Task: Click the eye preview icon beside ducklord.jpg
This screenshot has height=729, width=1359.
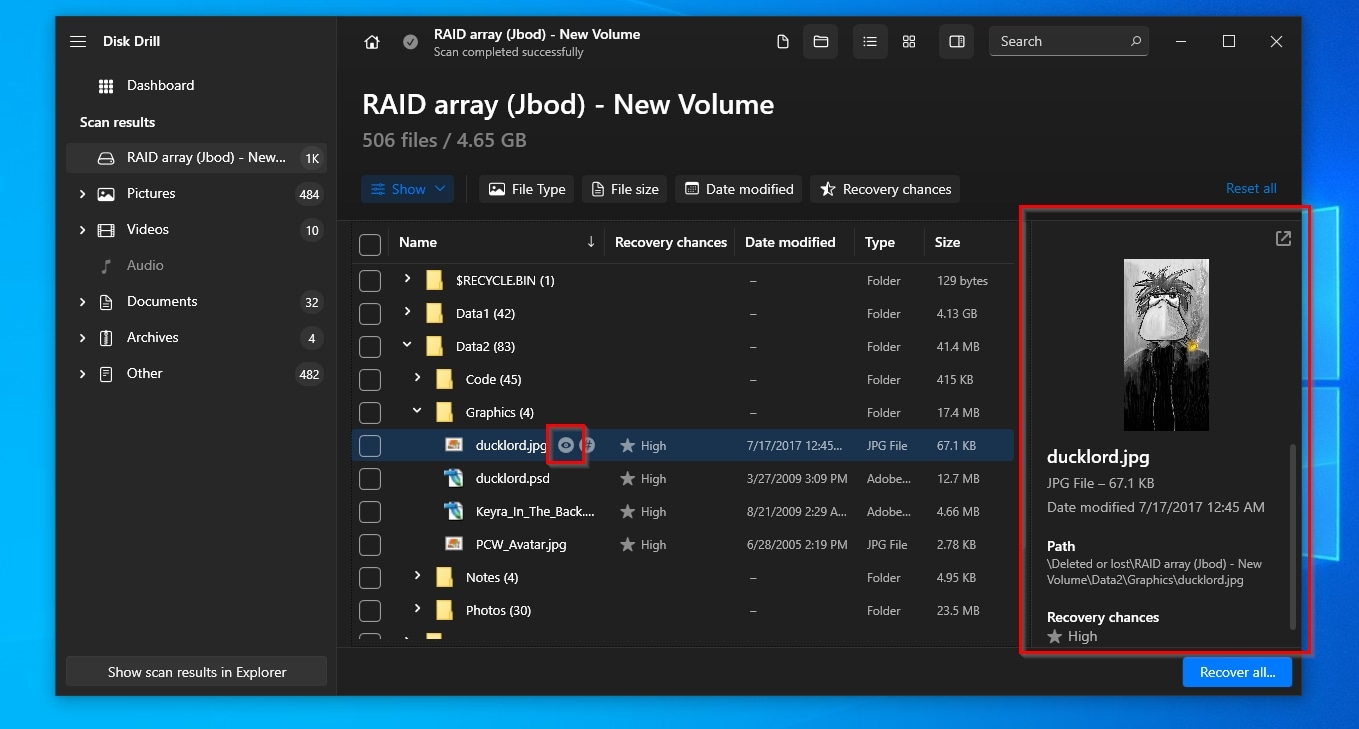Action: click(566, 445)
